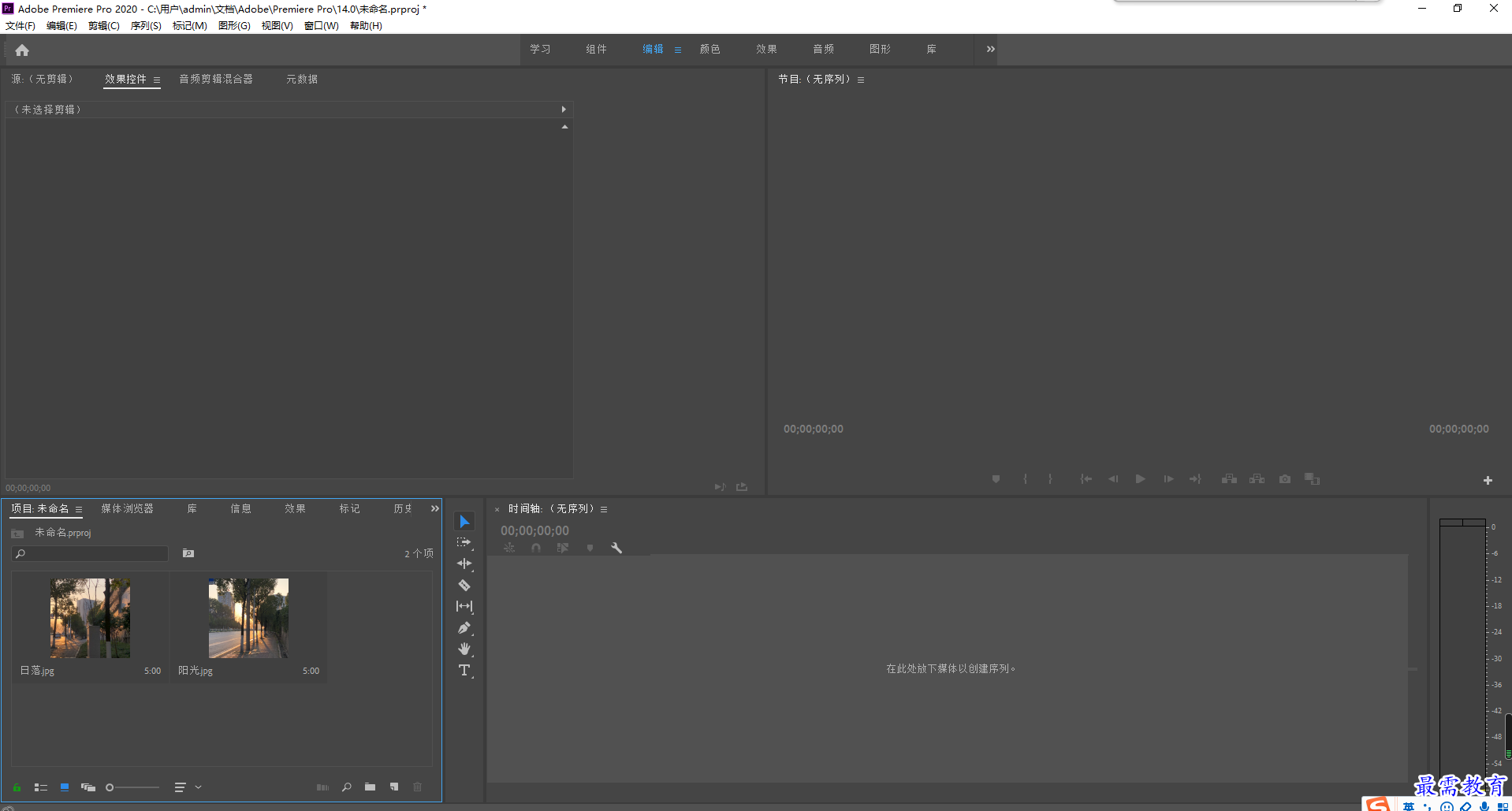The image size is (1512, 811).
Task: Click the Lift button in Program monitor
Action: [1229, 478]
